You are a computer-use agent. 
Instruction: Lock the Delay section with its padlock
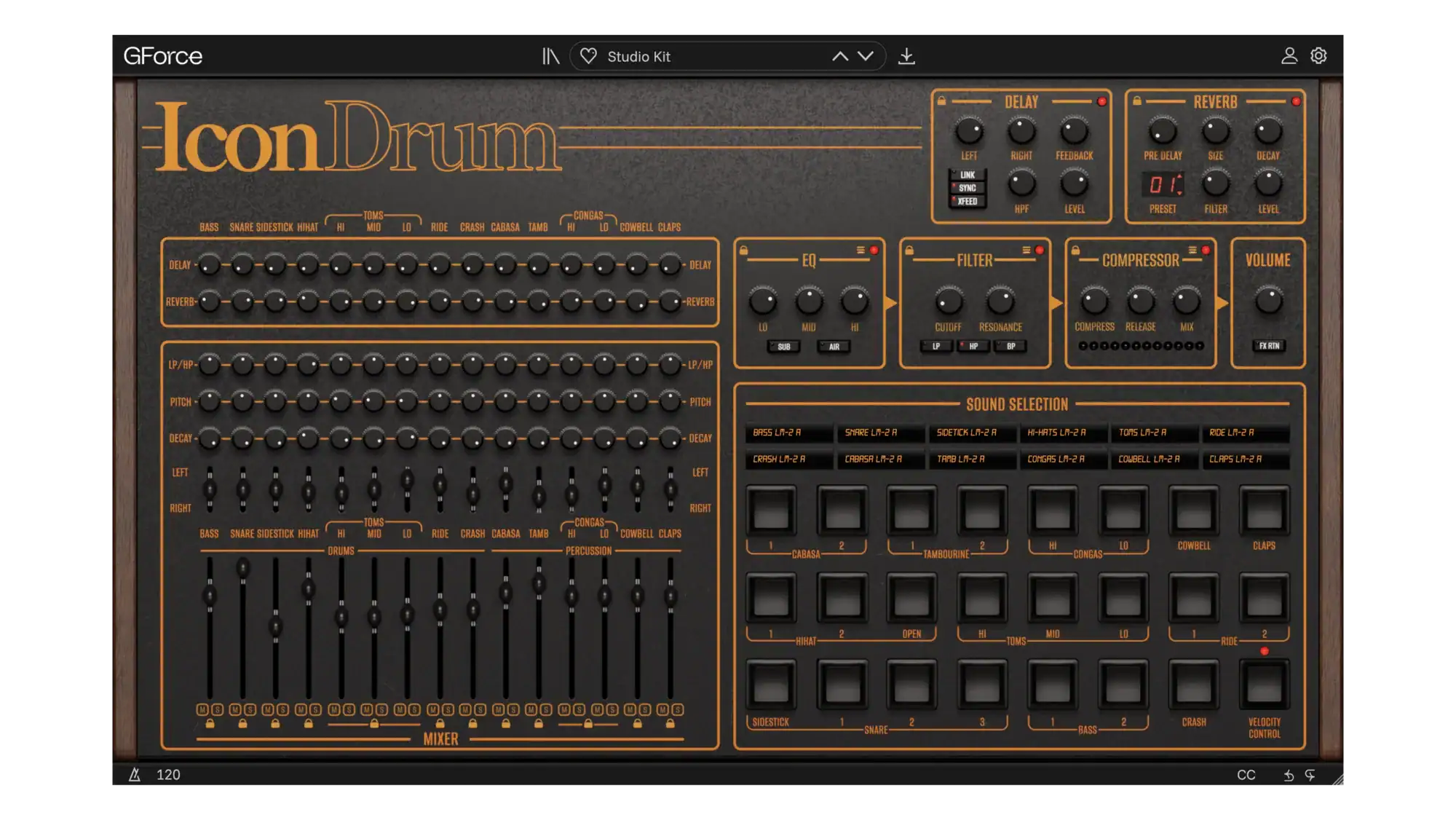point(941,101)
